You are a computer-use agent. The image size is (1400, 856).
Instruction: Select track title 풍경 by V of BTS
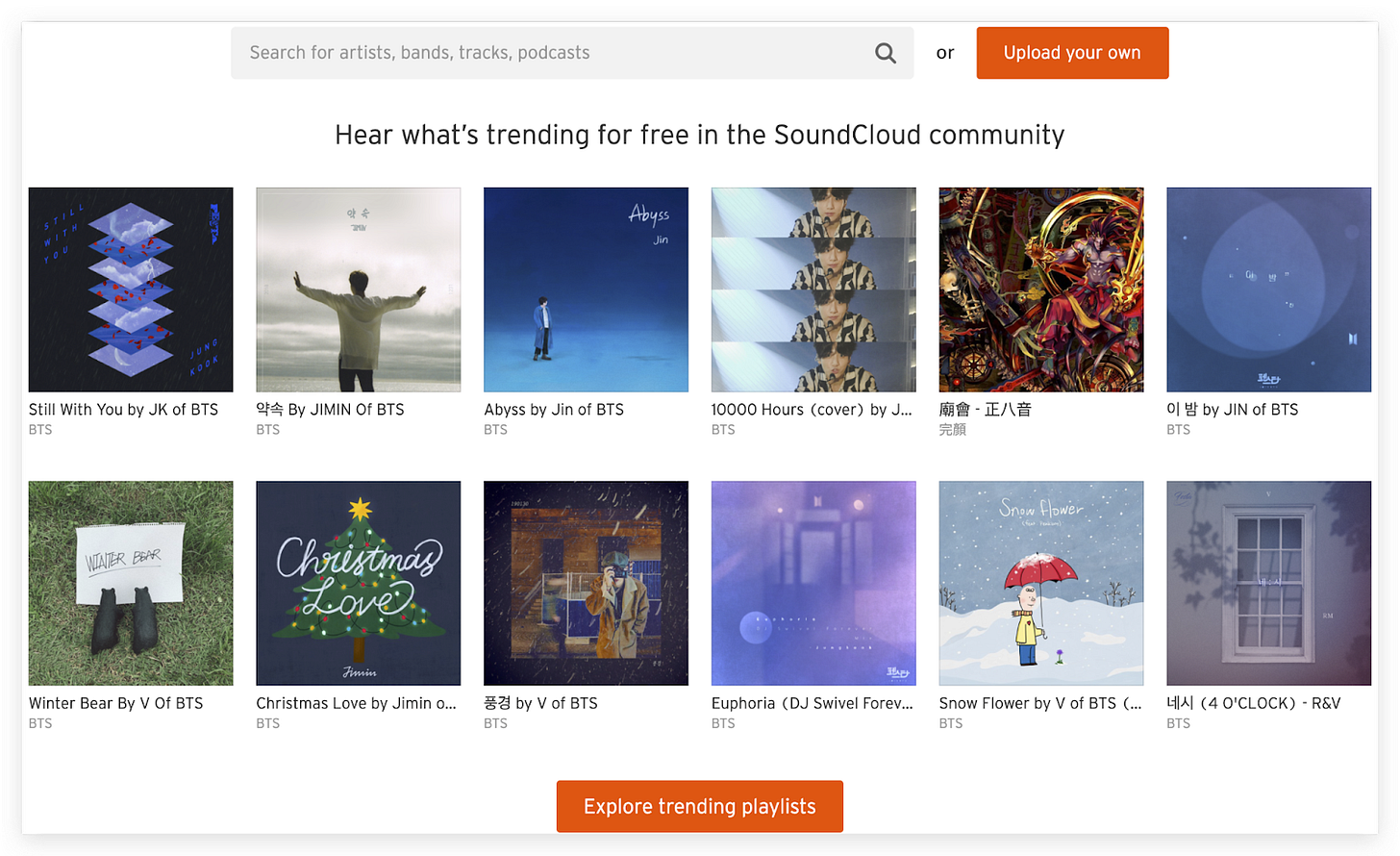point(540,703)
